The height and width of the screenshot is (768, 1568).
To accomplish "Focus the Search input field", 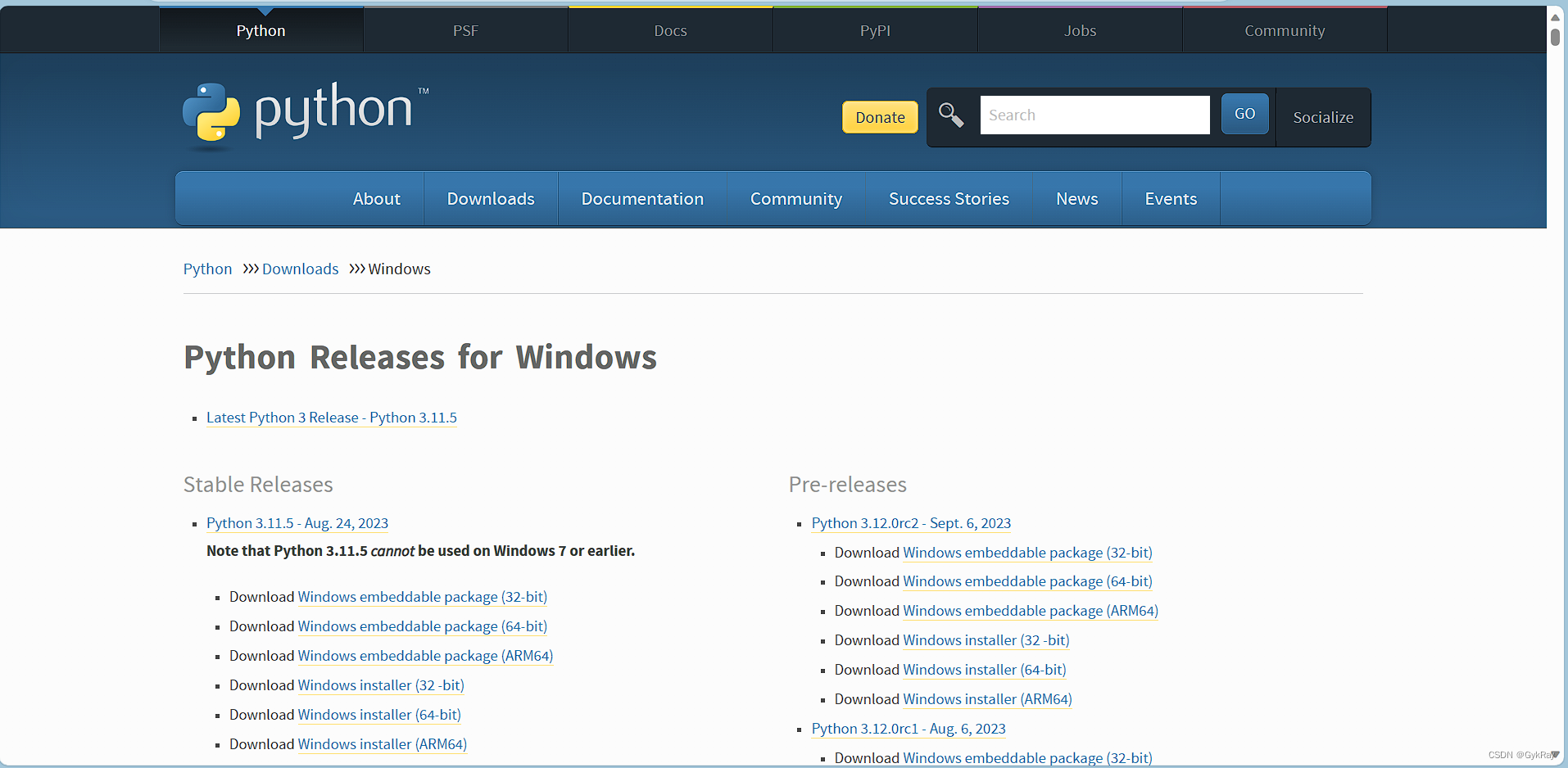I will tap(1094, 115).
